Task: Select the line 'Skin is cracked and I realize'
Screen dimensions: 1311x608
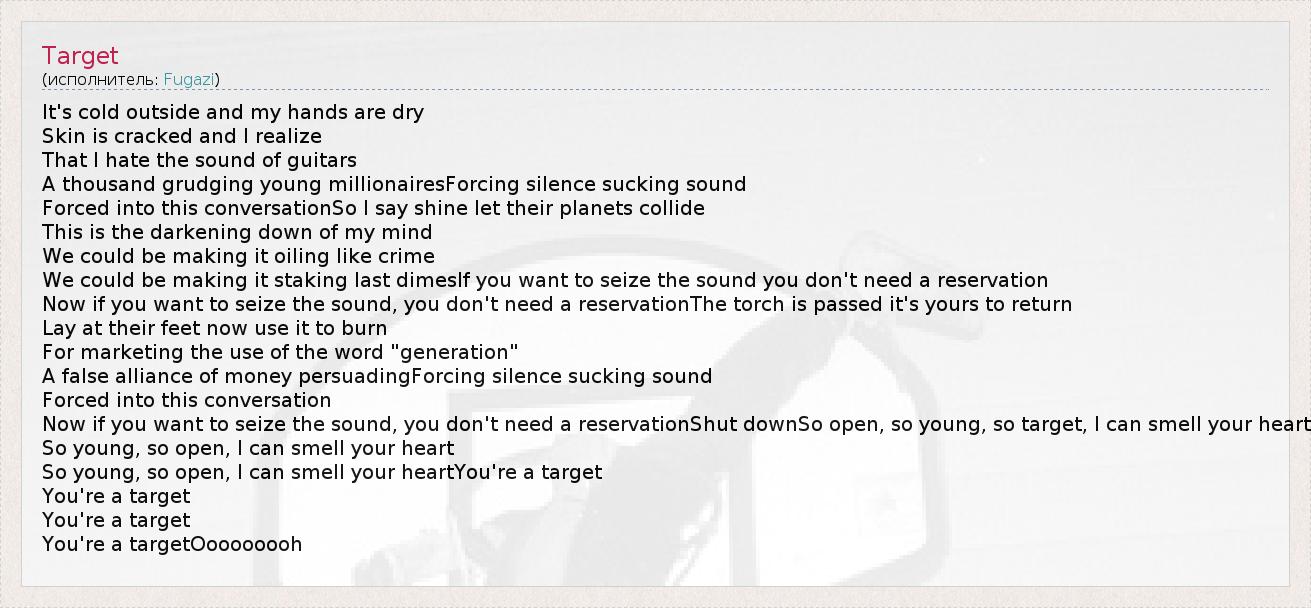Action: click(182, 136)
